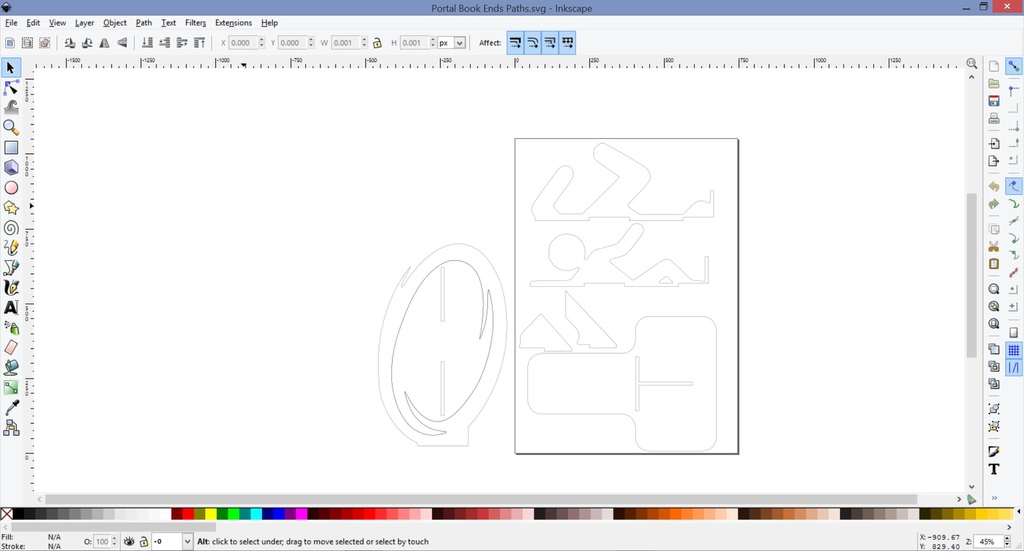Choose the Spiral tool
Viewport: 1024px width, 551px height.
(x=11, y=228)
